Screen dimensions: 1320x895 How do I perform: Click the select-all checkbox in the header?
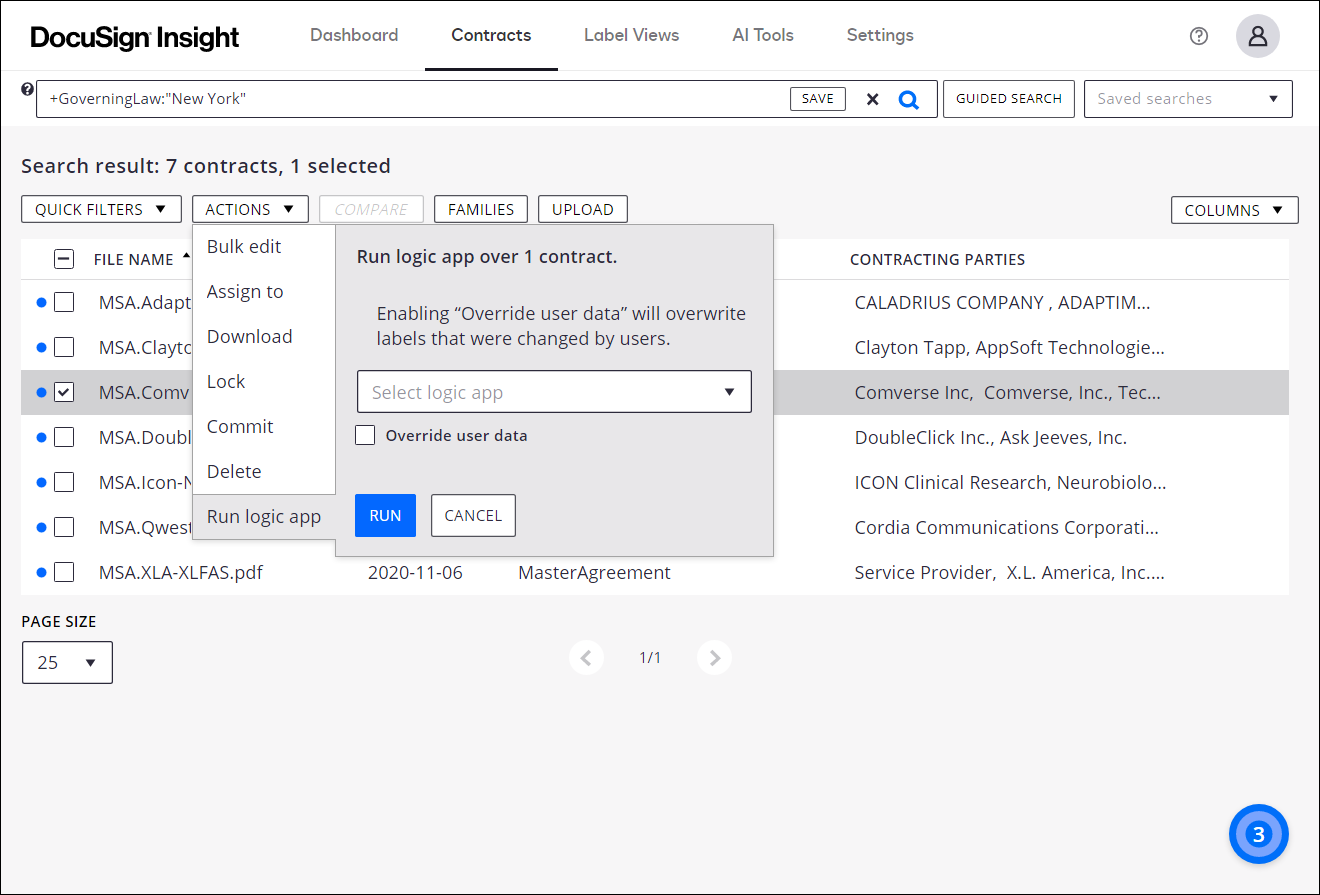tap(63, 258)
